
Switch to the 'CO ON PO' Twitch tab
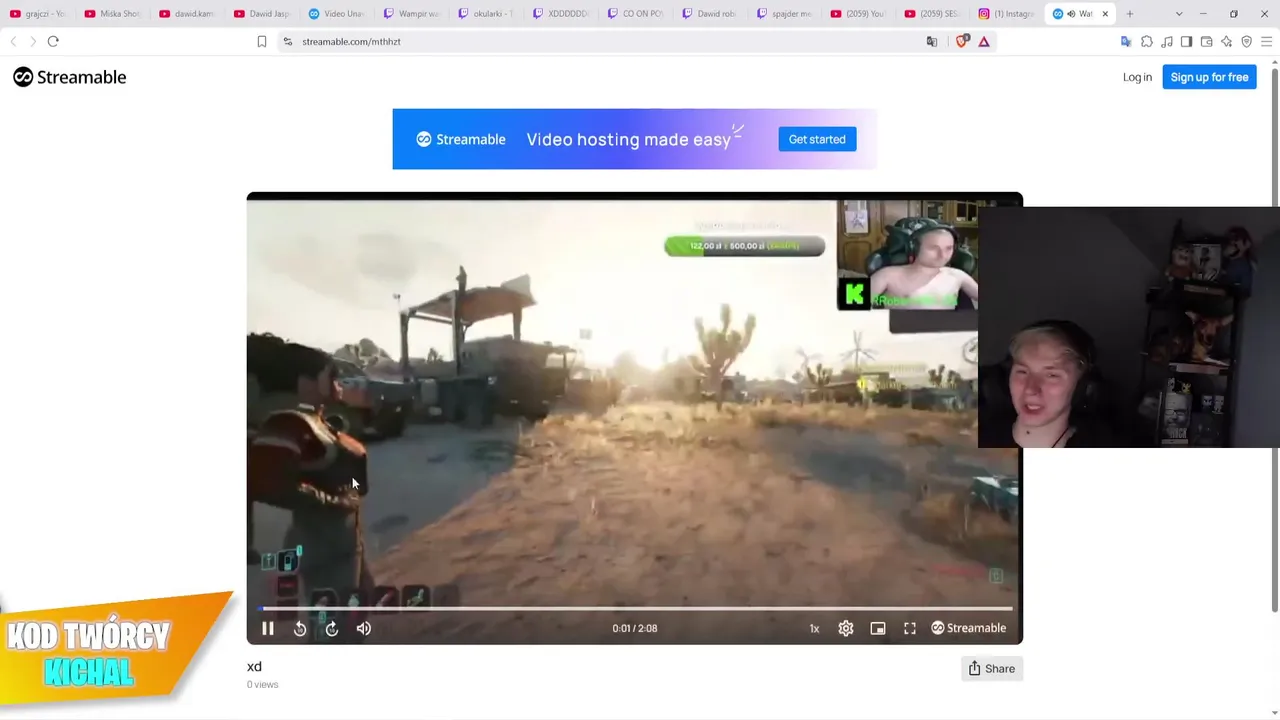636,14
